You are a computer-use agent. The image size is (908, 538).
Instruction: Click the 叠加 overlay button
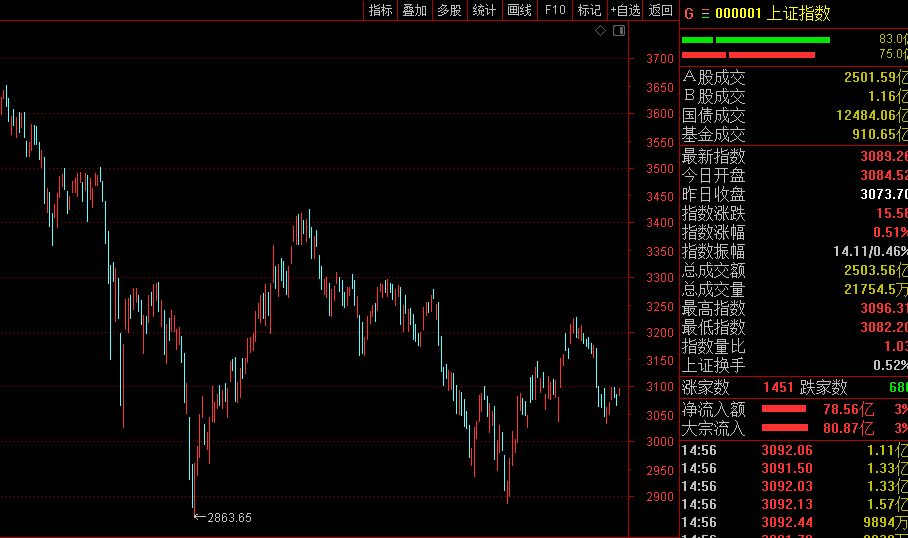414,10
